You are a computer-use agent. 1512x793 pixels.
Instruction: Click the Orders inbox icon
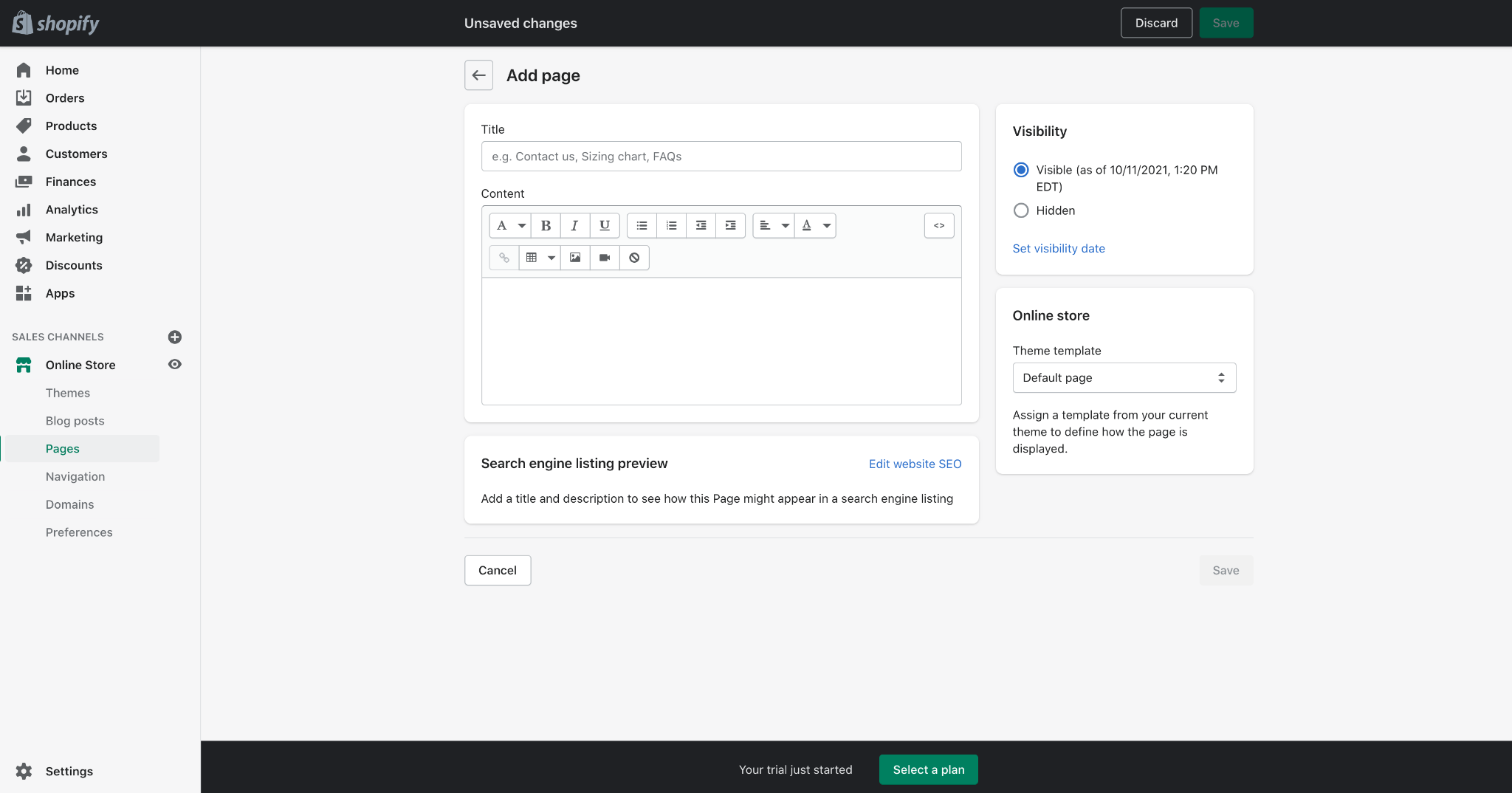[24, 97]
